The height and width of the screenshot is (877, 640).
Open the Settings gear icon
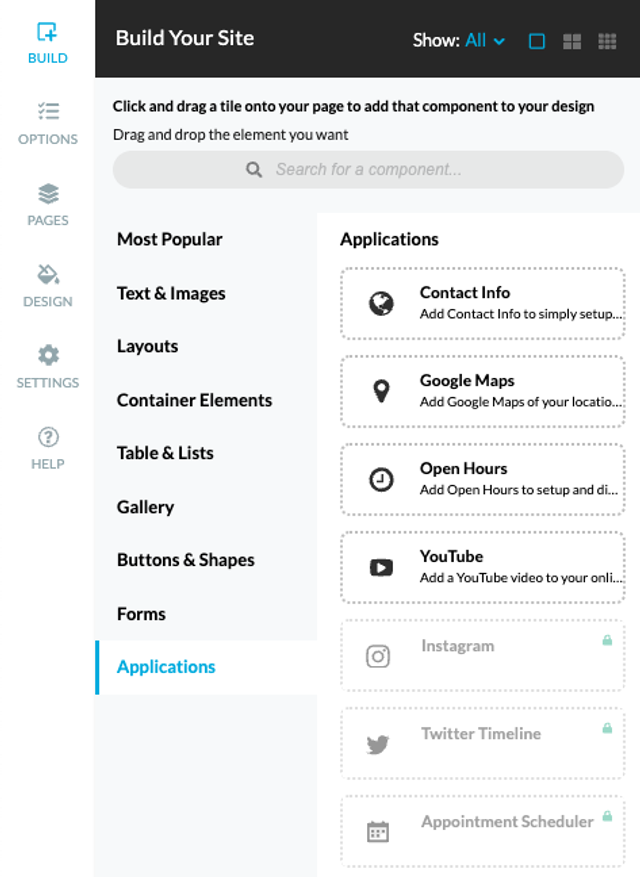coord(48,355)
